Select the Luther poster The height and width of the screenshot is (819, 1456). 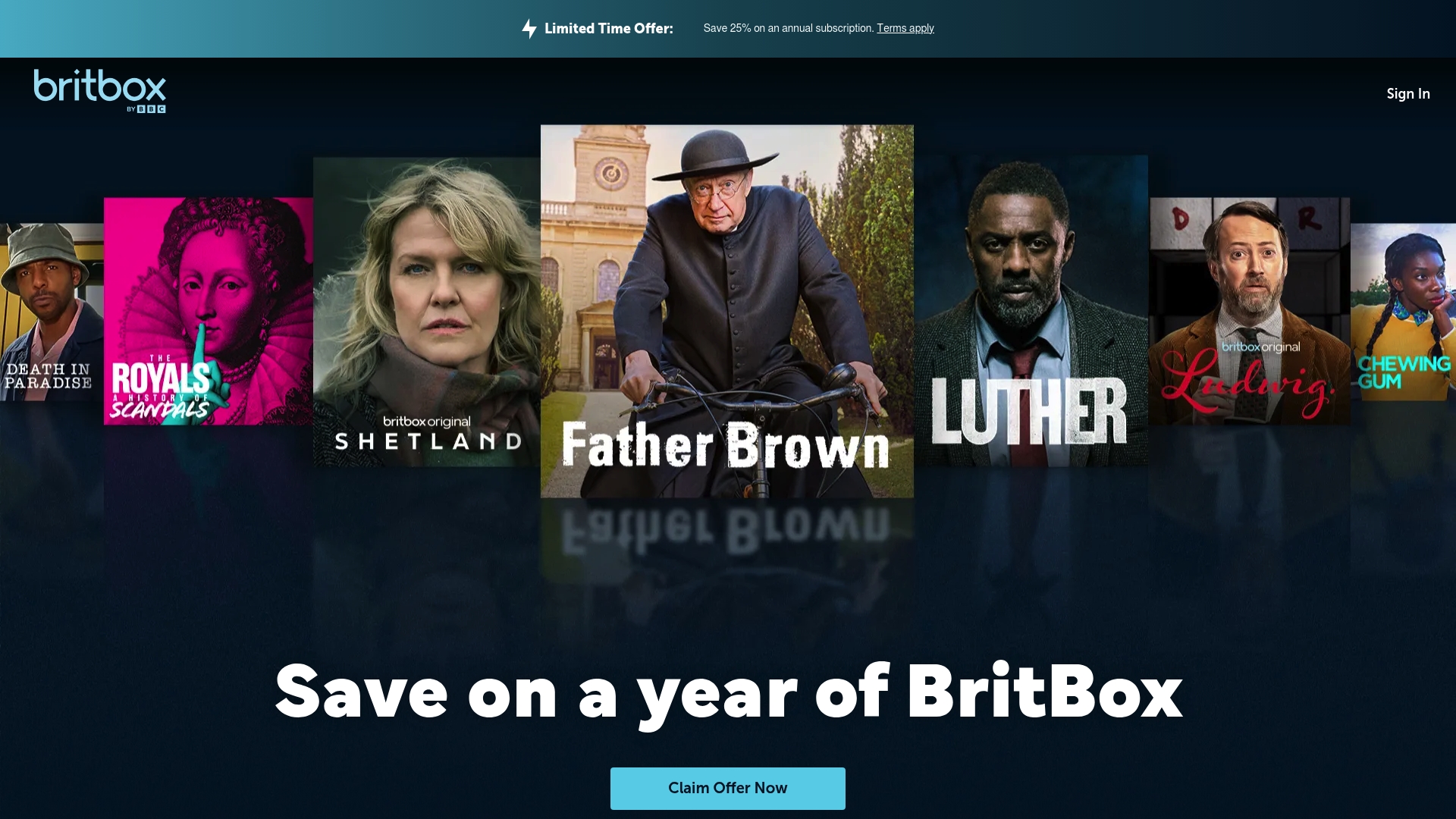[1031, 311]
